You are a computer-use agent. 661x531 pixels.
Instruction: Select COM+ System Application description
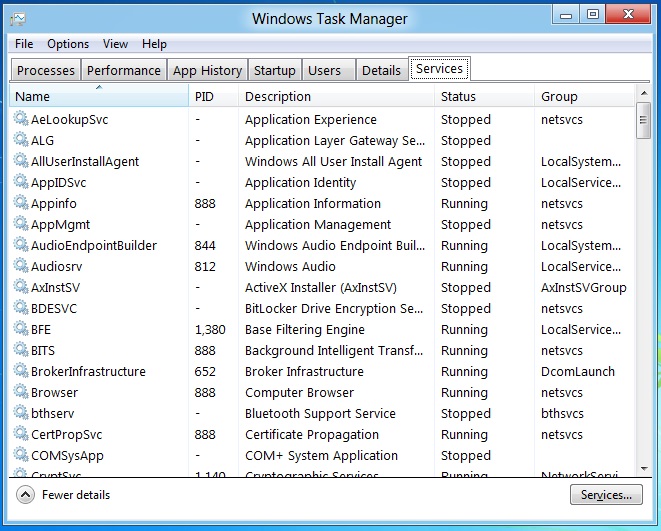coord(321,456)
